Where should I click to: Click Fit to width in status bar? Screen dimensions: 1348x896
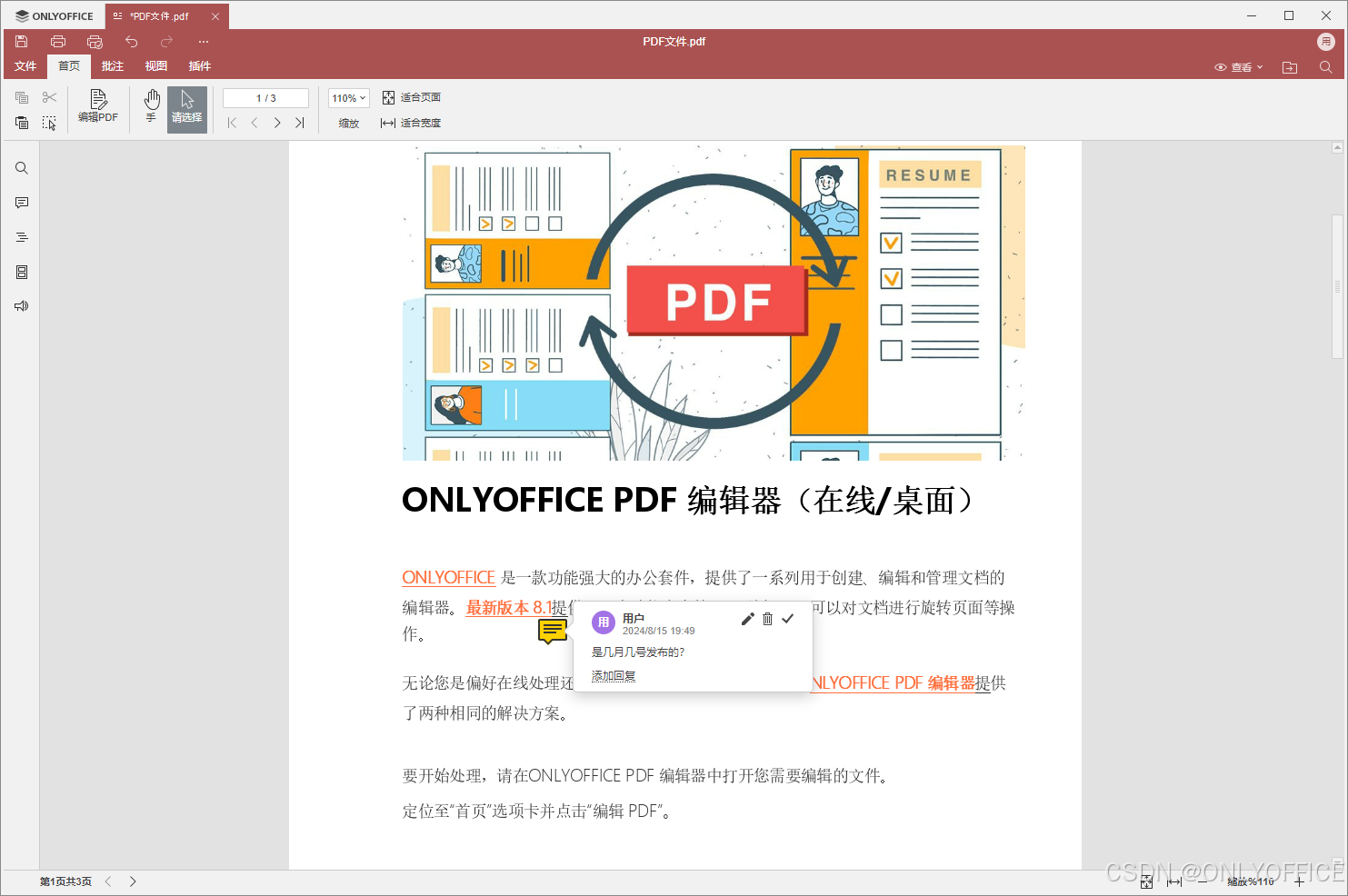click(x=1174, y=881)
